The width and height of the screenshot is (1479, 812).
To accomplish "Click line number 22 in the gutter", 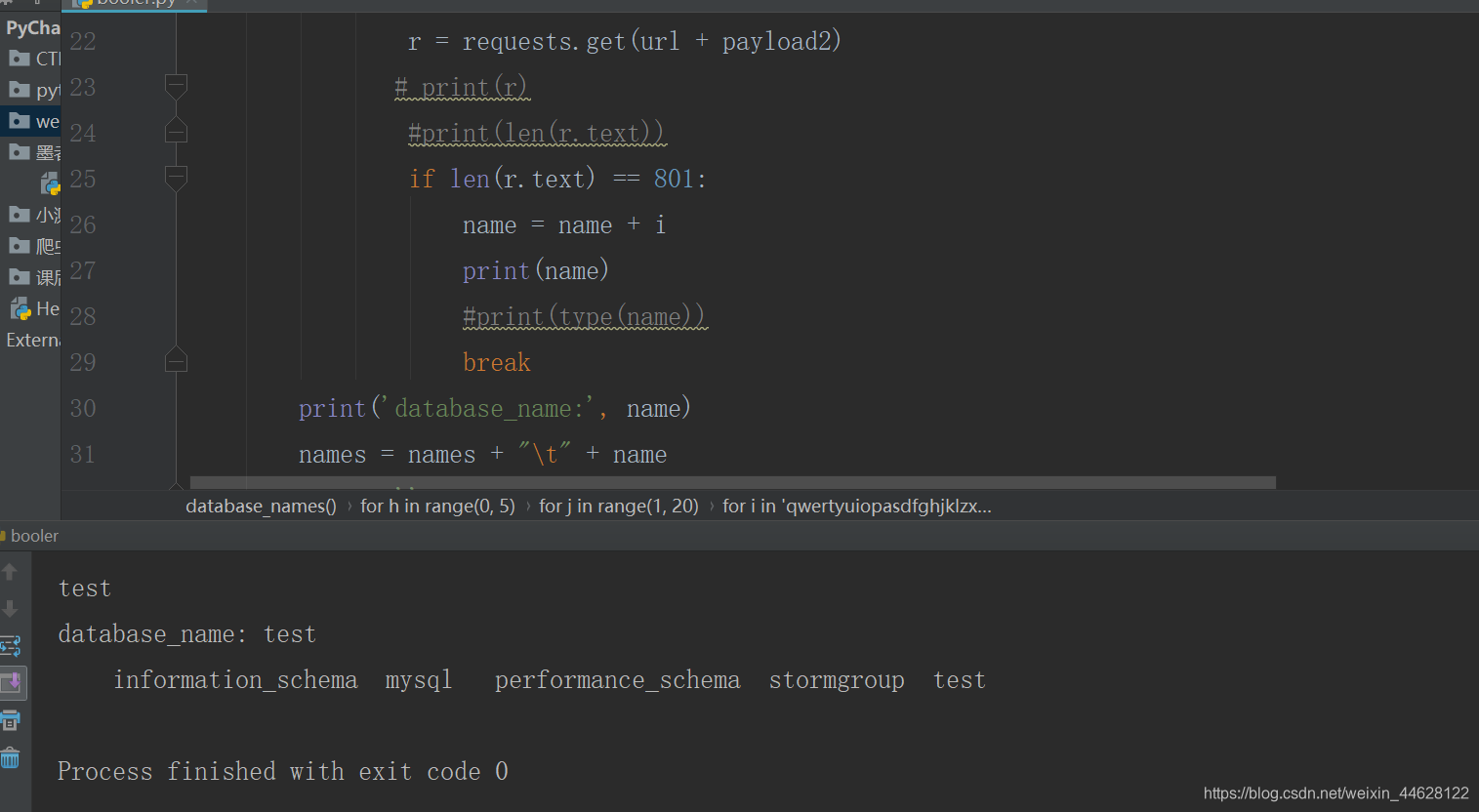I will pyautogui.click(x=83, y=41).
